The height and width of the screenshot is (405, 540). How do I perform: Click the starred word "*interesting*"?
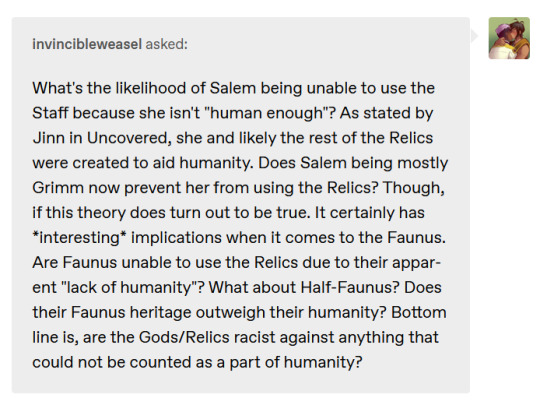tap(79, 238)
